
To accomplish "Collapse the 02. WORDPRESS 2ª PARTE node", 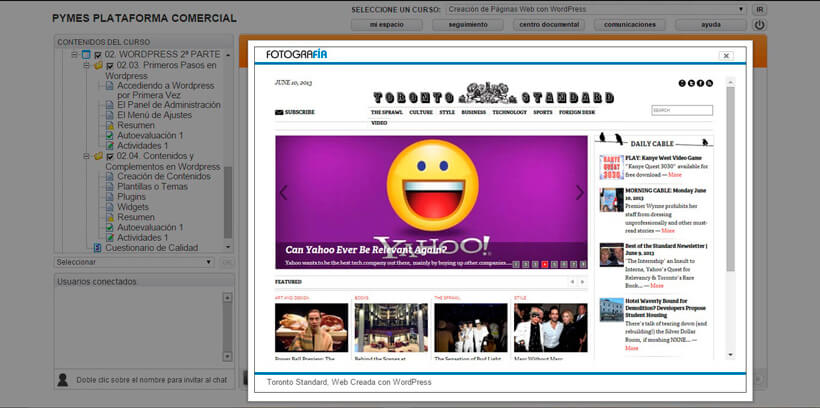I will click(x=74, y=54).
